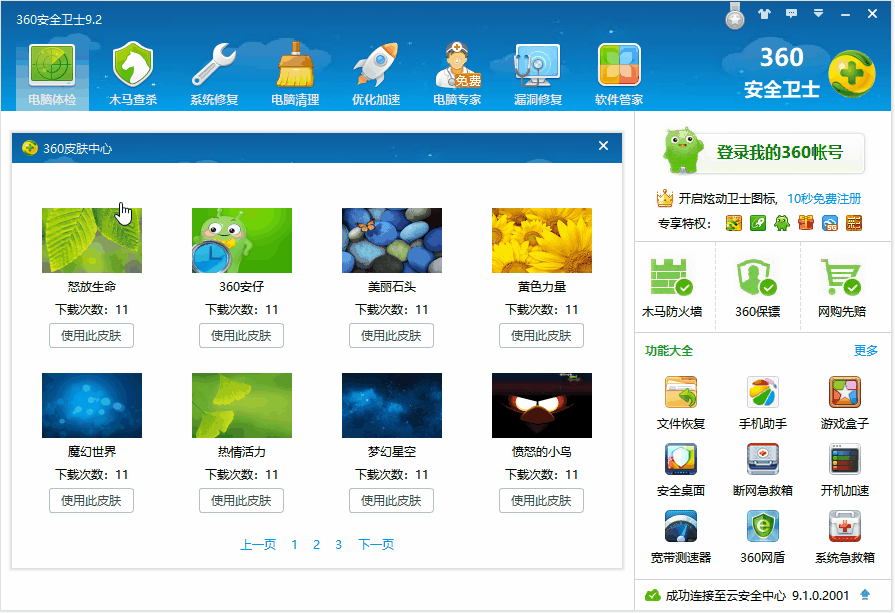
Task: Click 登录我的360帐号 login button
Action: click(x=764, y=152)
